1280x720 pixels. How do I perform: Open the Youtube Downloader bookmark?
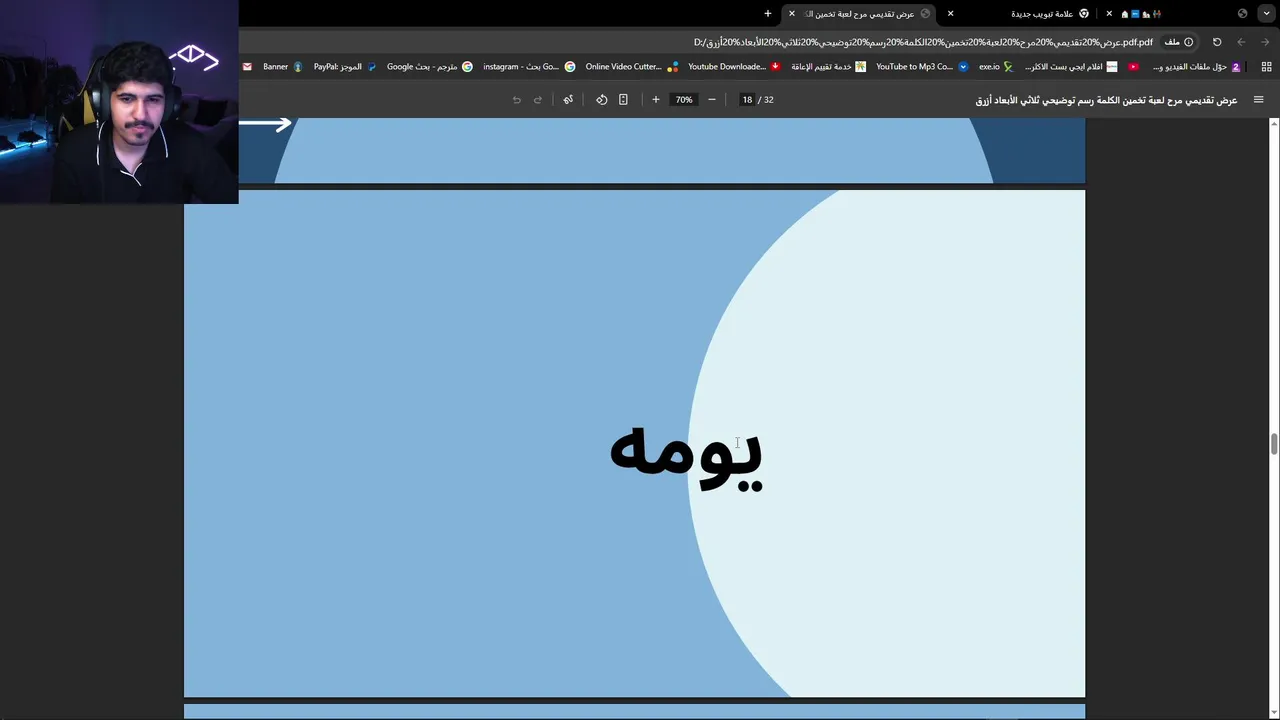(734, 67)
